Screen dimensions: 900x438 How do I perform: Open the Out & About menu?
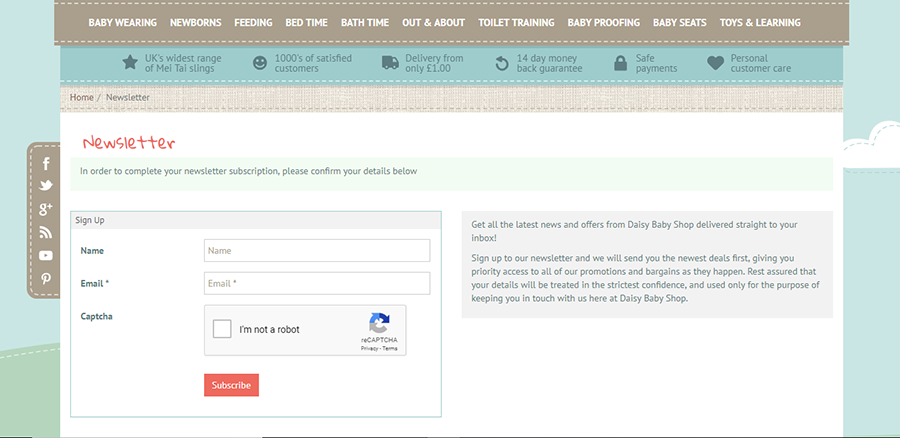pos(433,22)
